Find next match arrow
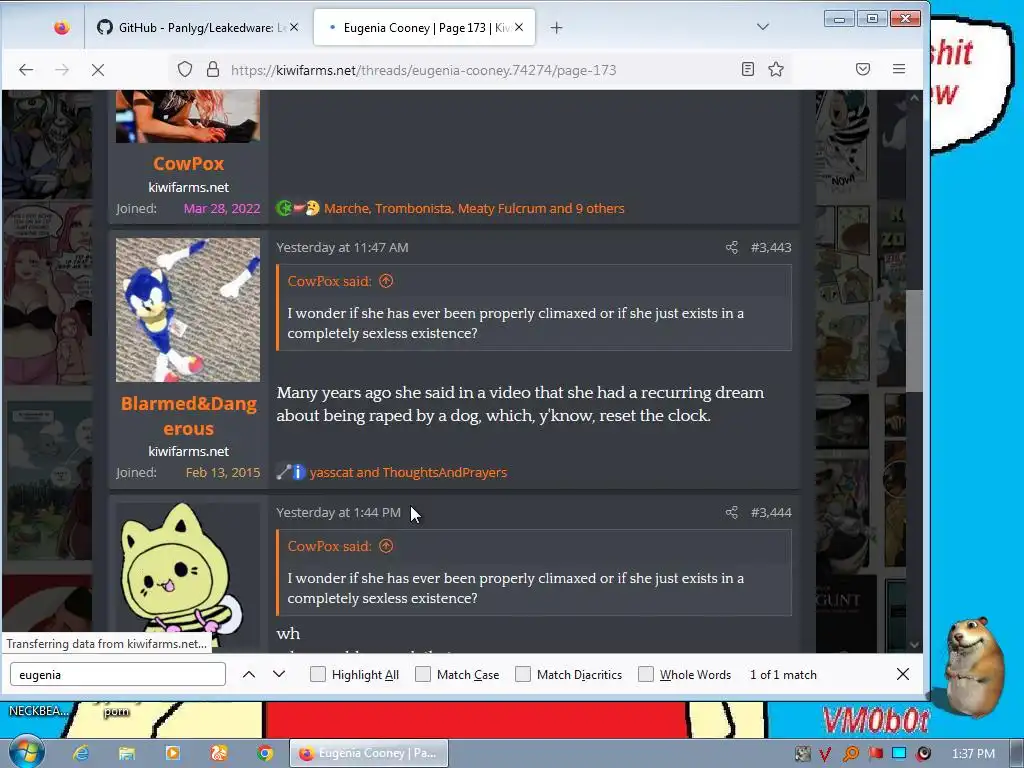 (x=279, y=675)
